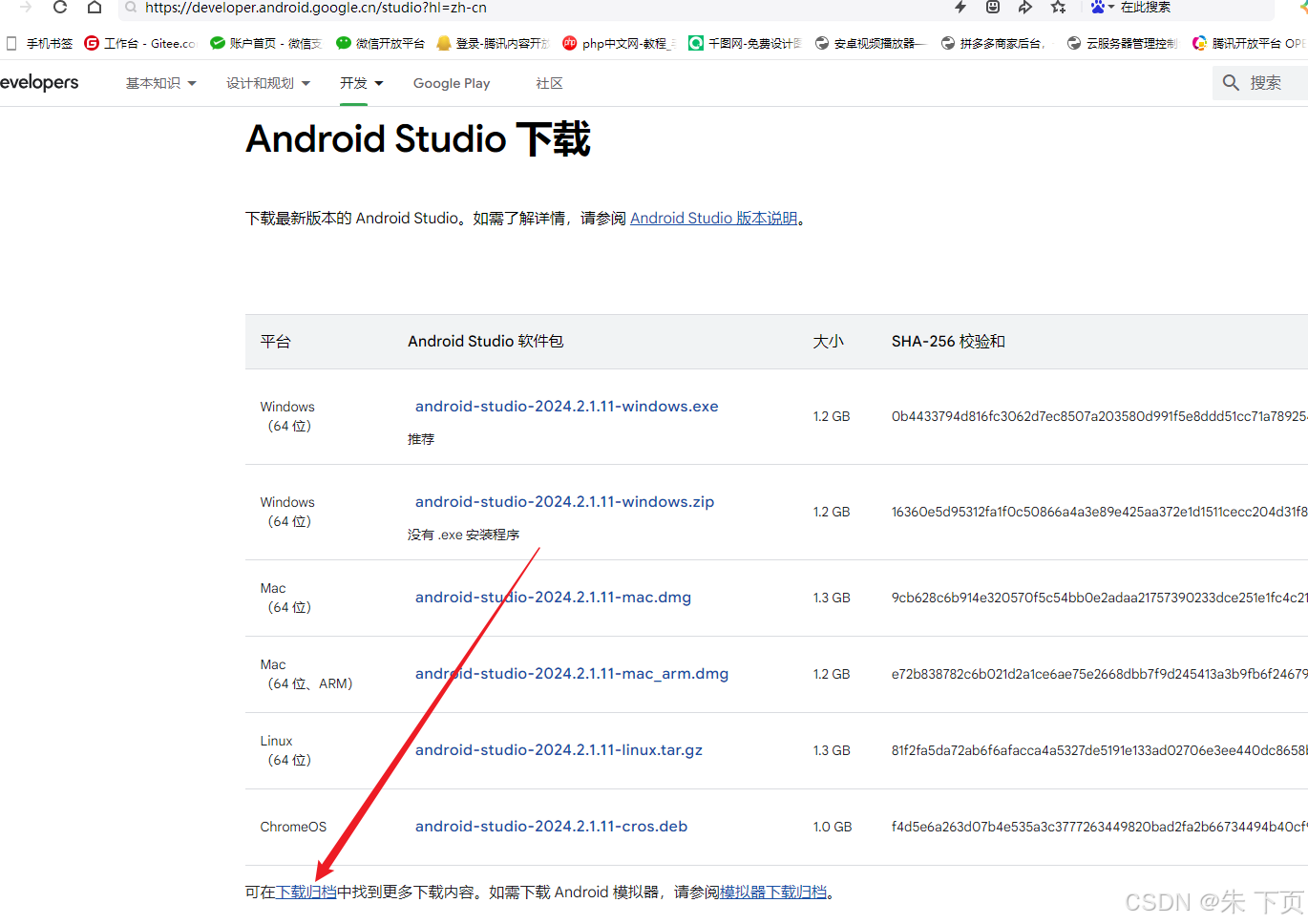Open the 登录-腾讯内容开放 bookmark
This screenshot has width=1308, height=924.
[x=493, y=43]
